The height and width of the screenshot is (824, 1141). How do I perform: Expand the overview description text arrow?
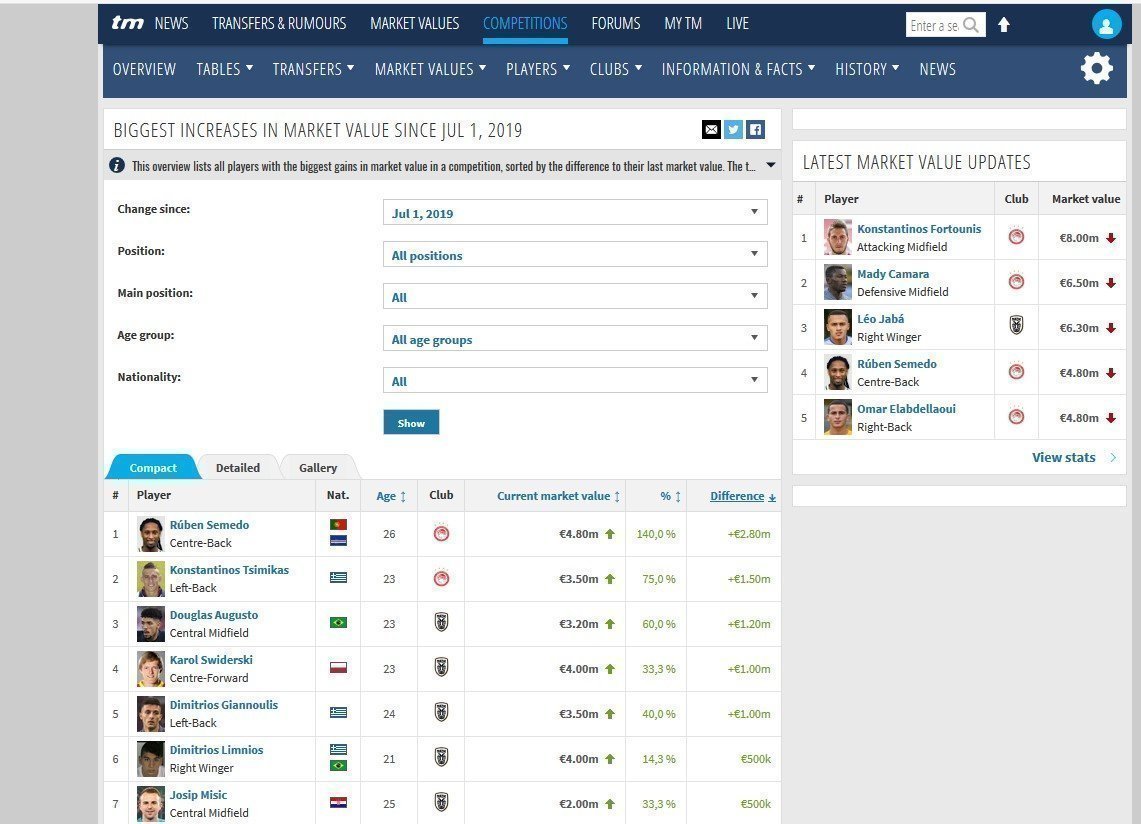point(771,165)
